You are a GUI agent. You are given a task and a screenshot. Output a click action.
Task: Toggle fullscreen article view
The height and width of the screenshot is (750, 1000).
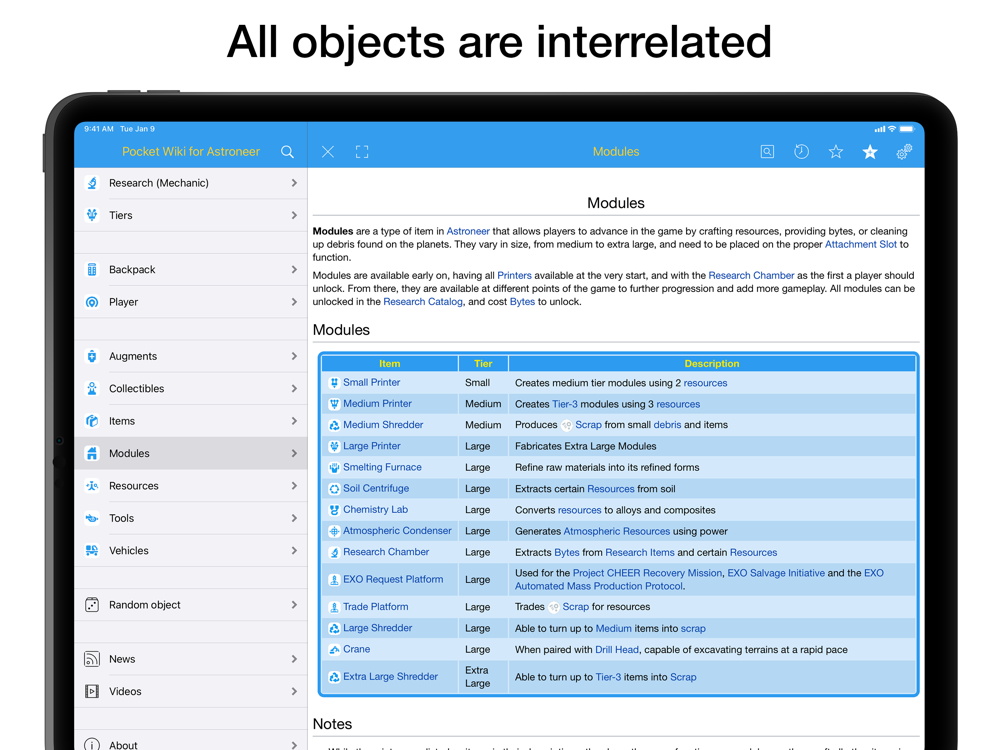pyautogui.click(x=362, y=152)
